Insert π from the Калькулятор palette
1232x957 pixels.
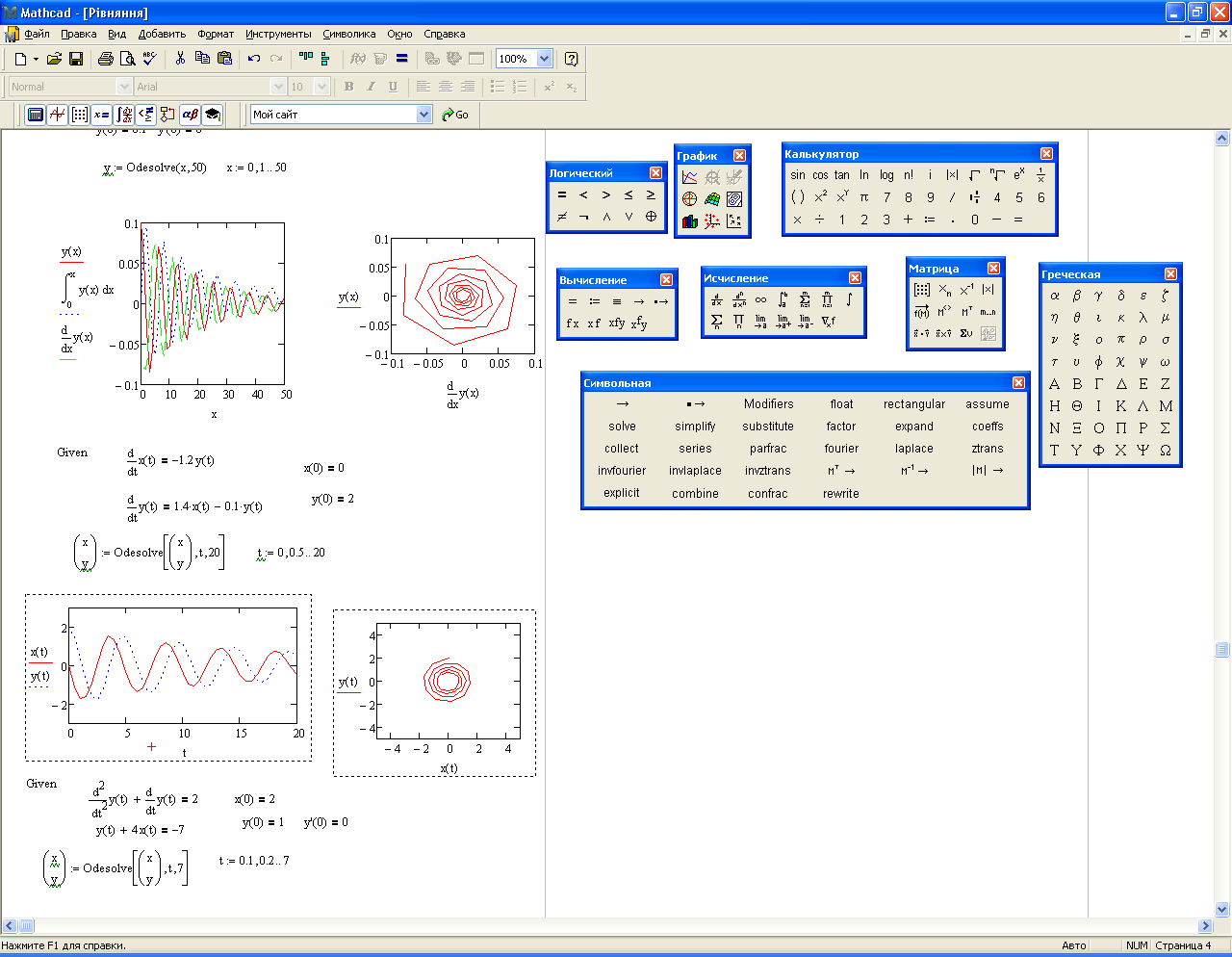pos(864,197)
